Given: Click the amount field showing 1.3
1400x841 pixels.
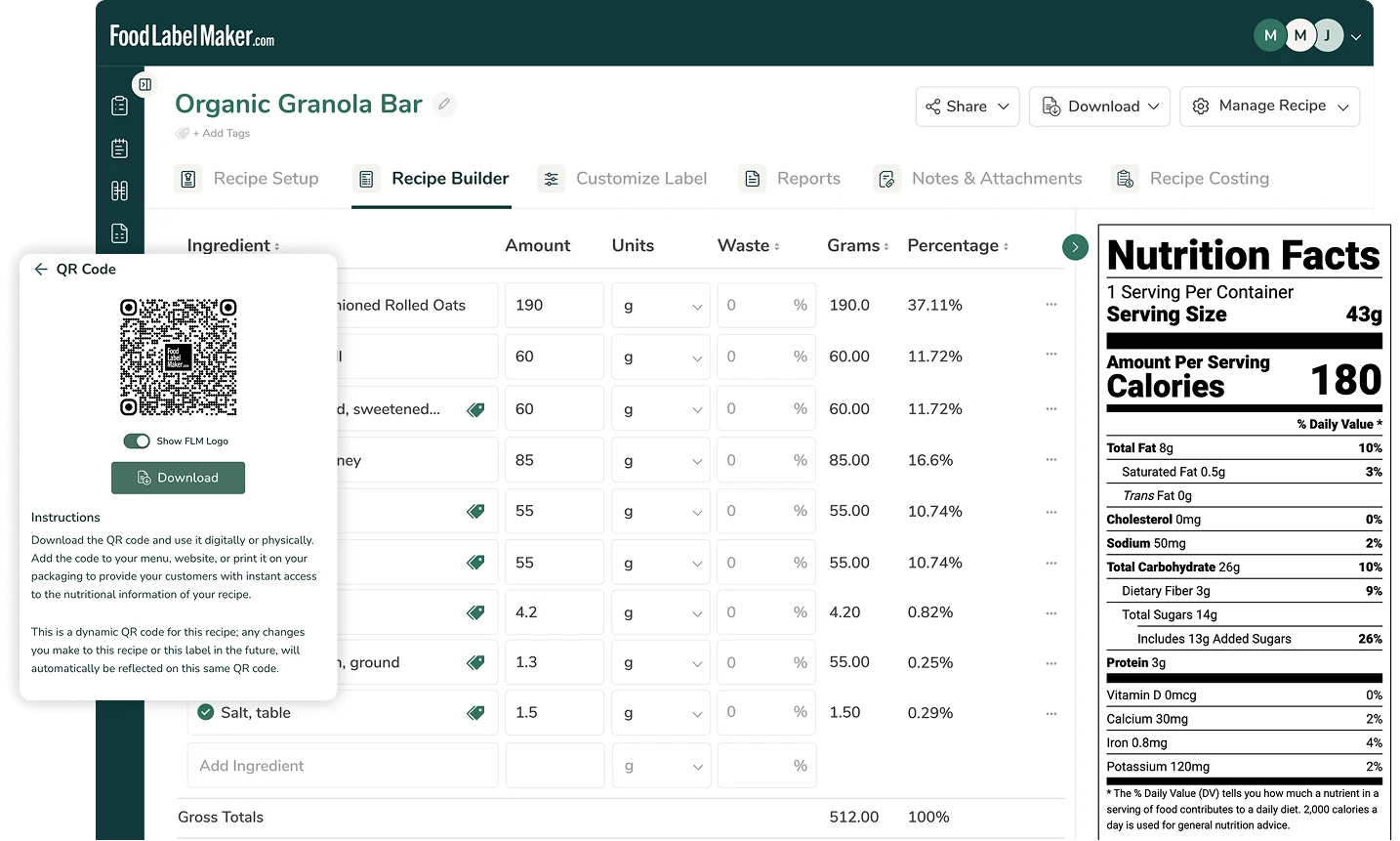Looking at the screenshot, I should click(x=555, y=662).
